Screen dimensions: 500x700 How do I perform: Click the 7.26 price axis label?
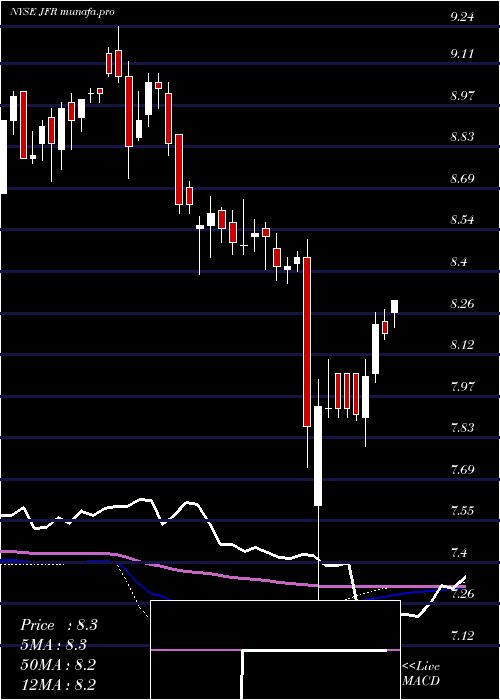click(462, 593)
